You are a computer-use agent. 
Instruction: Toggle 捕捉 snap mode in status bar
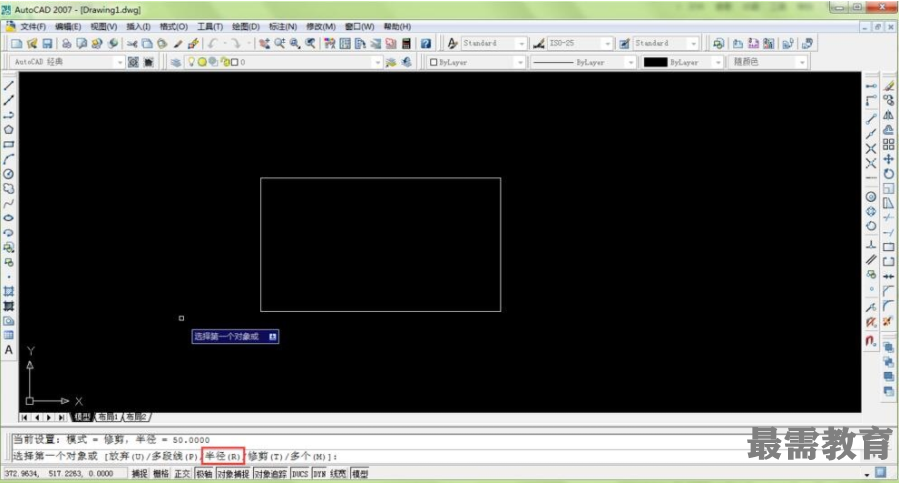(139, 474)
